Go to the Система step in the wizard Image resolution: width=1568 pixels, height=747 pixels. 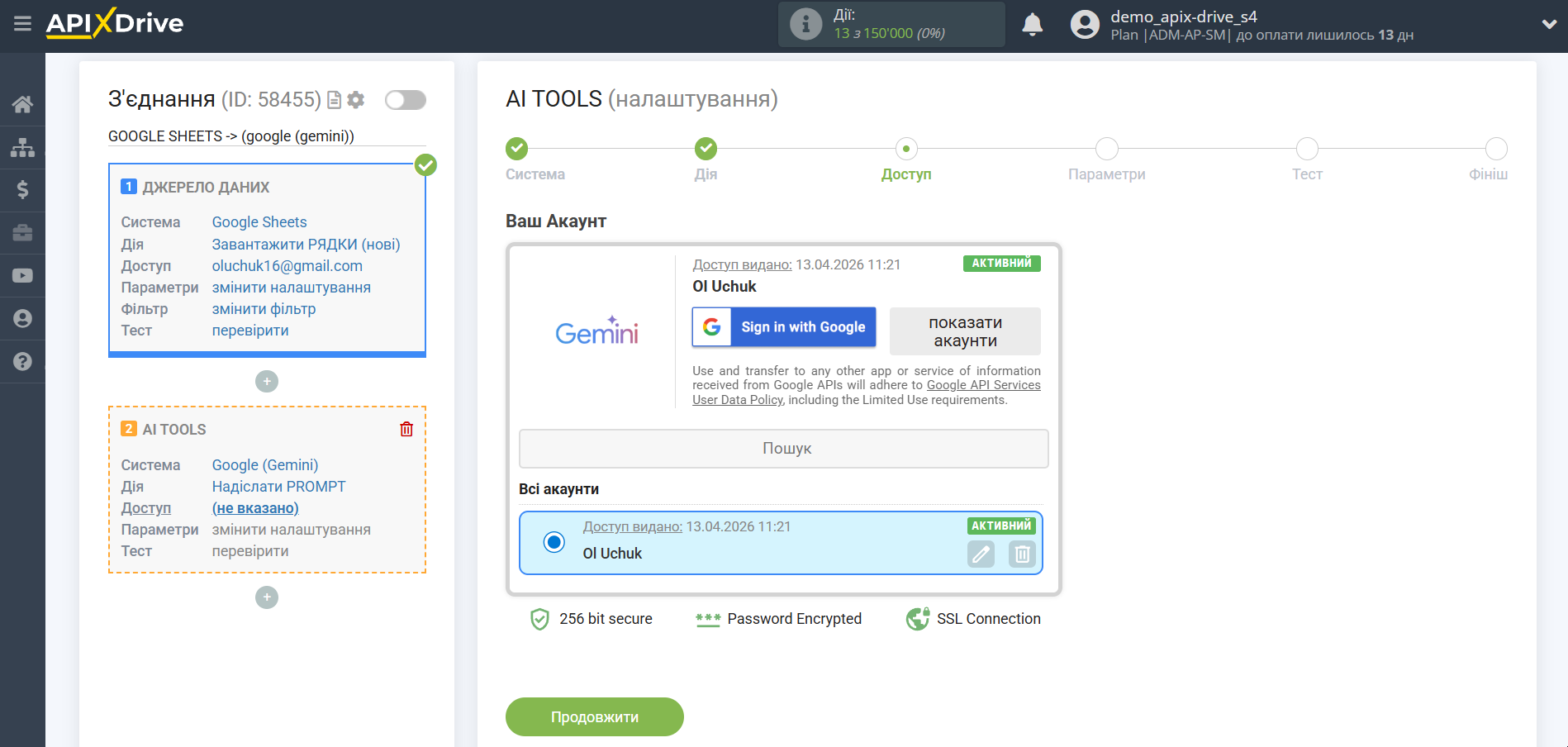[517, 149]
